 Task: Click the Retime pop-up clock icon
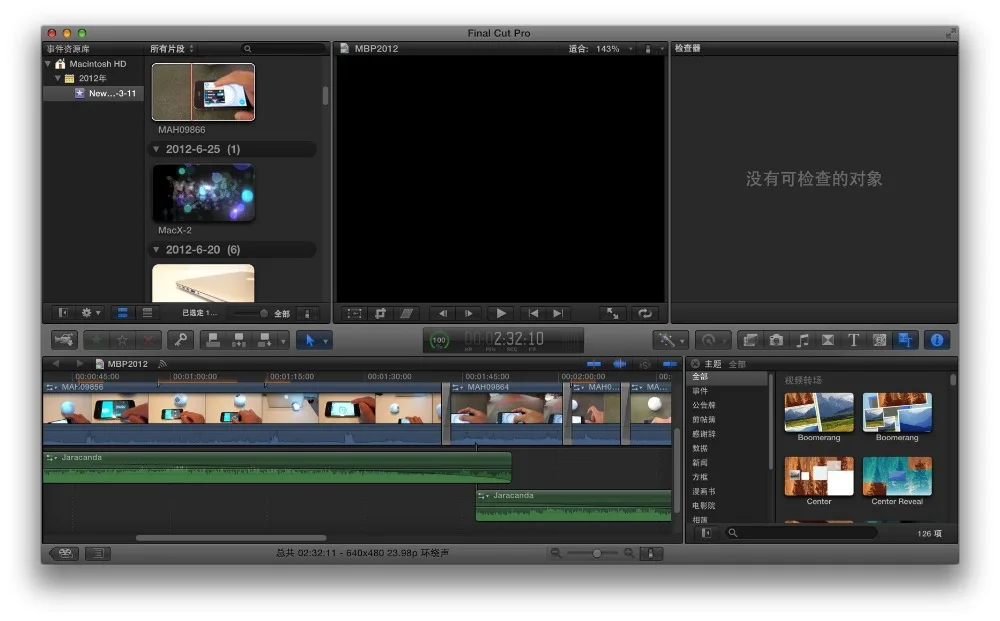710,340
